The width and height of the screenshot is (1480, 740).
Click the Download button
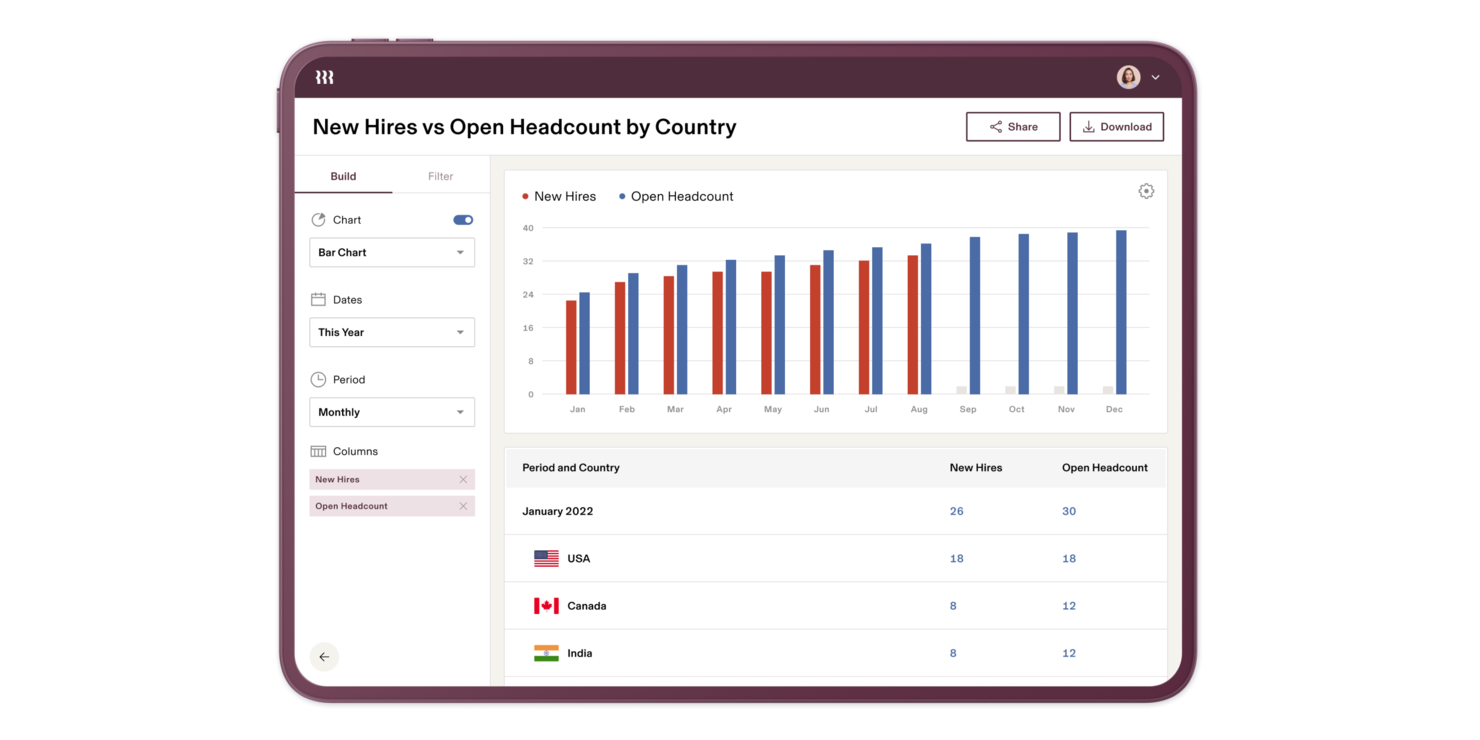click(1117, 126)
